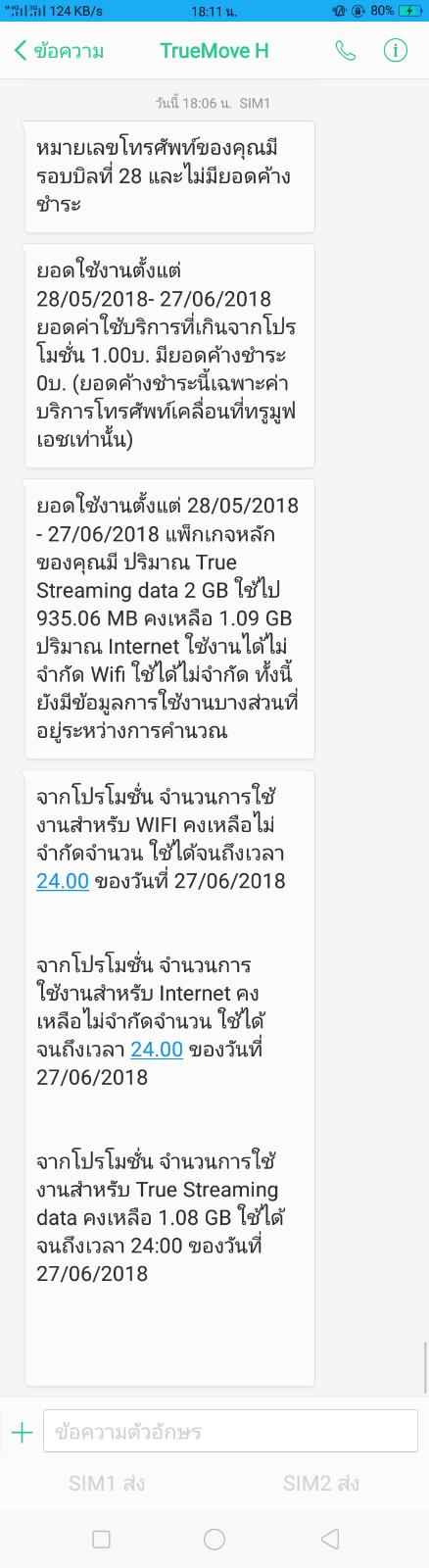429x1568 pixels.
Task: Focus the ข้อความตัวอักษร text field
Action: click(x=230, y=1432)
